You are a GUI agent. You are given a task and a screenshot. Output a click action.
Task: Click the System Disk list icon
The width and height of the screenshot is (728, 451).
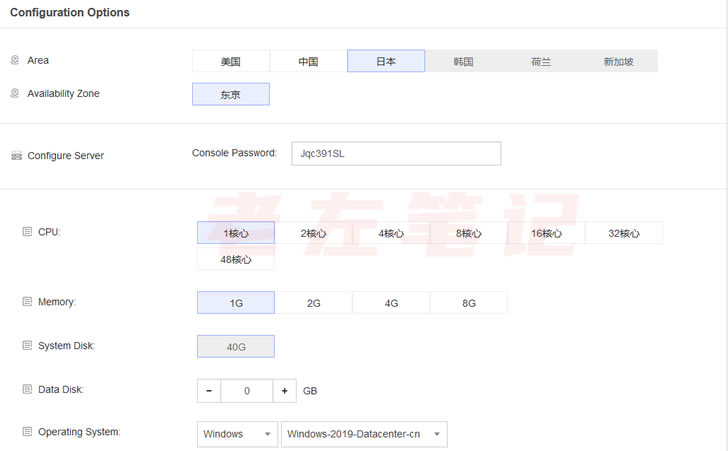27,346
